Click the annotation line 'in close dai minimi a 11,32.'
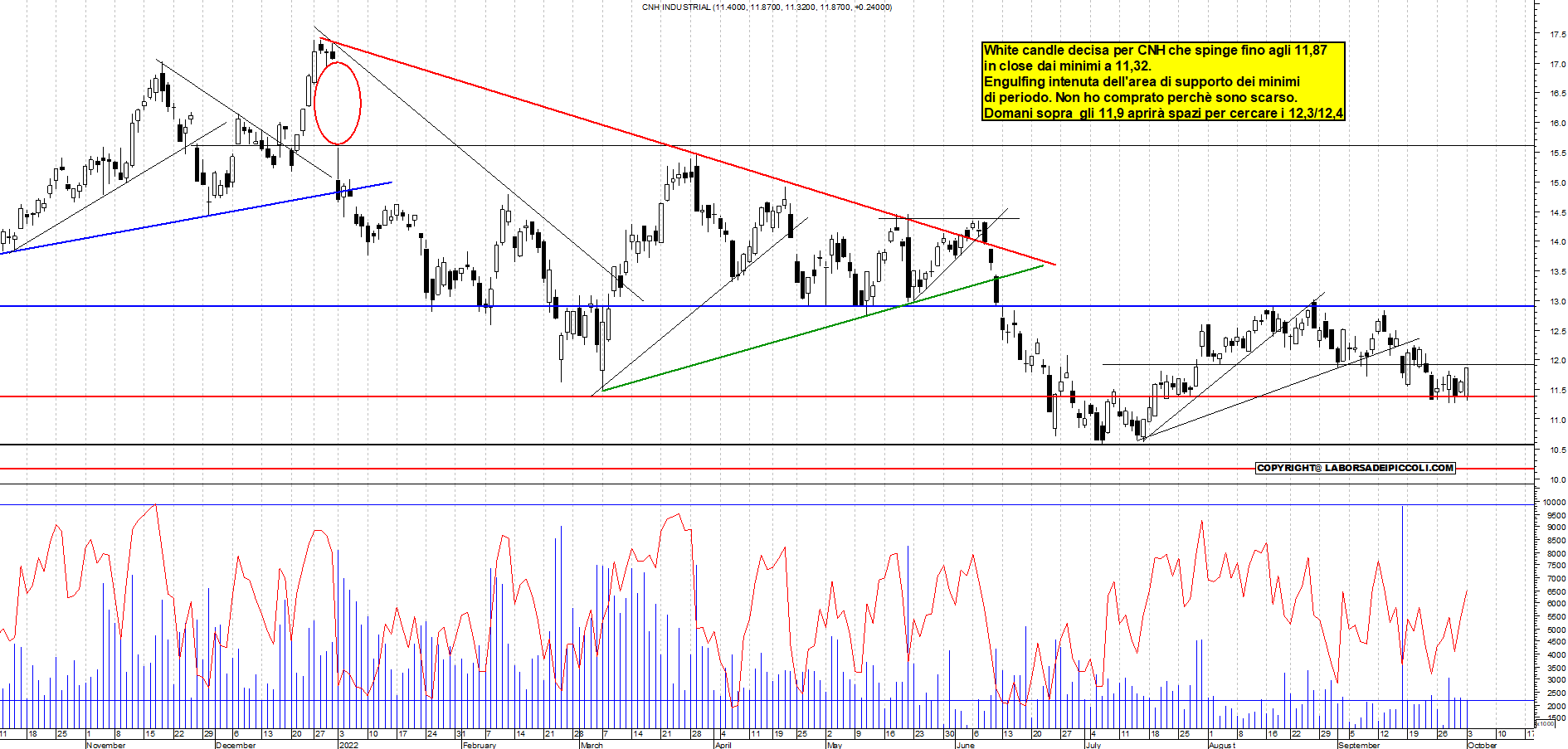The height and width of the screenshot is (749, 1568). coord(1067,66)
